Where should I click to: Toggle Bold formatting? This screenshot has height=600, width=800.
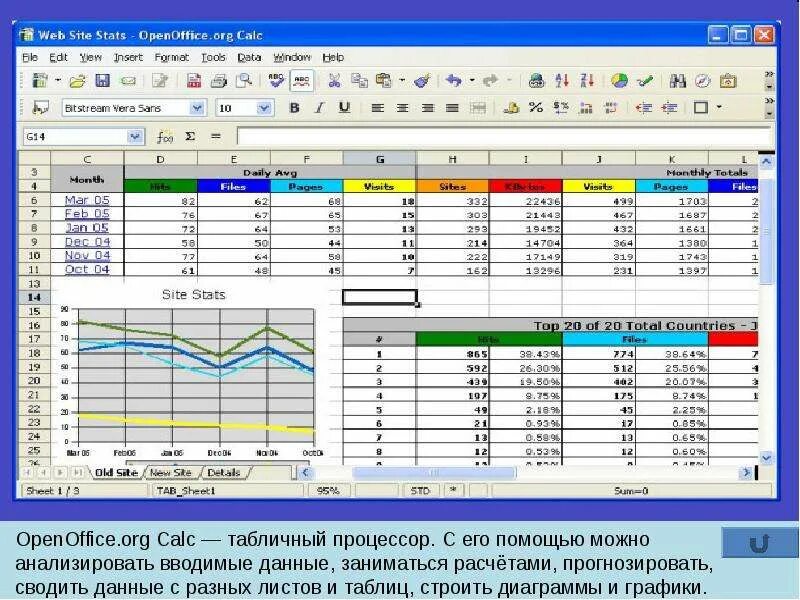tap(294, 108)
